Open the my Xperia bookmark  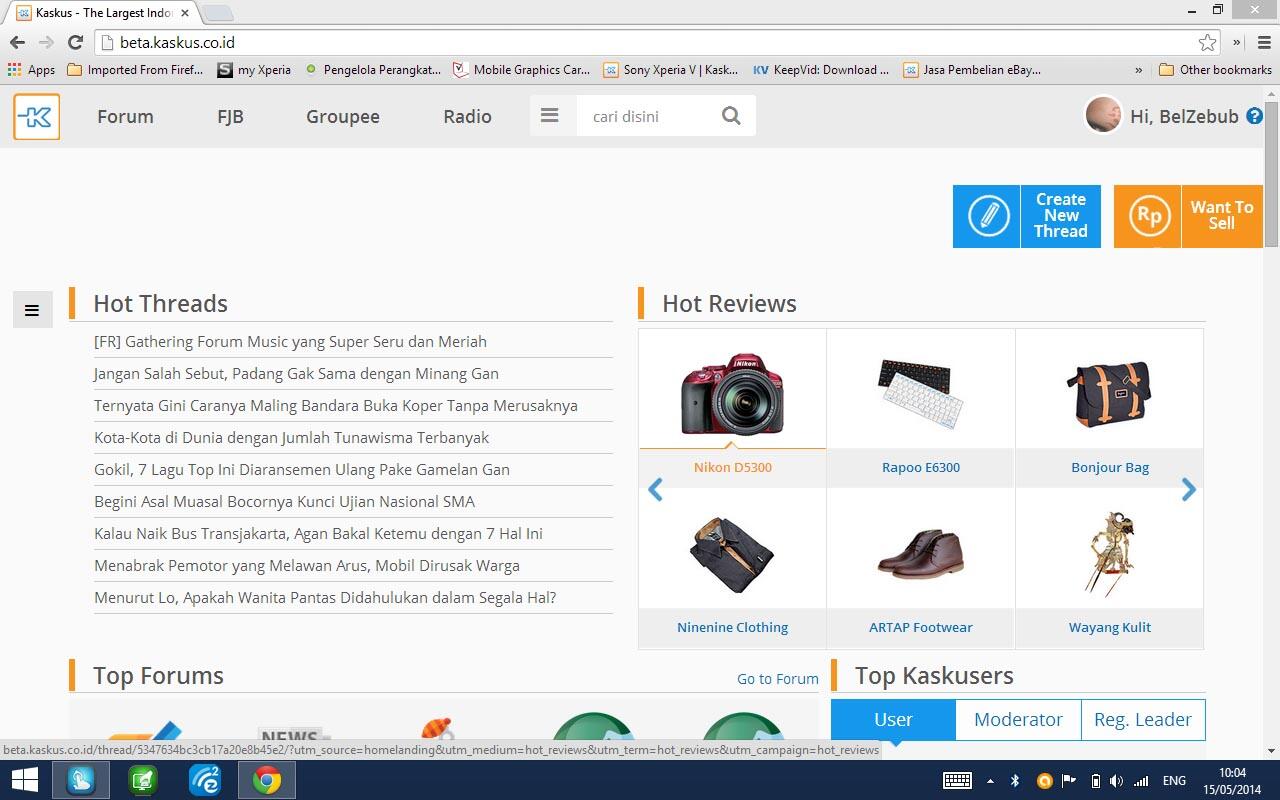click(x=255, y=70)
